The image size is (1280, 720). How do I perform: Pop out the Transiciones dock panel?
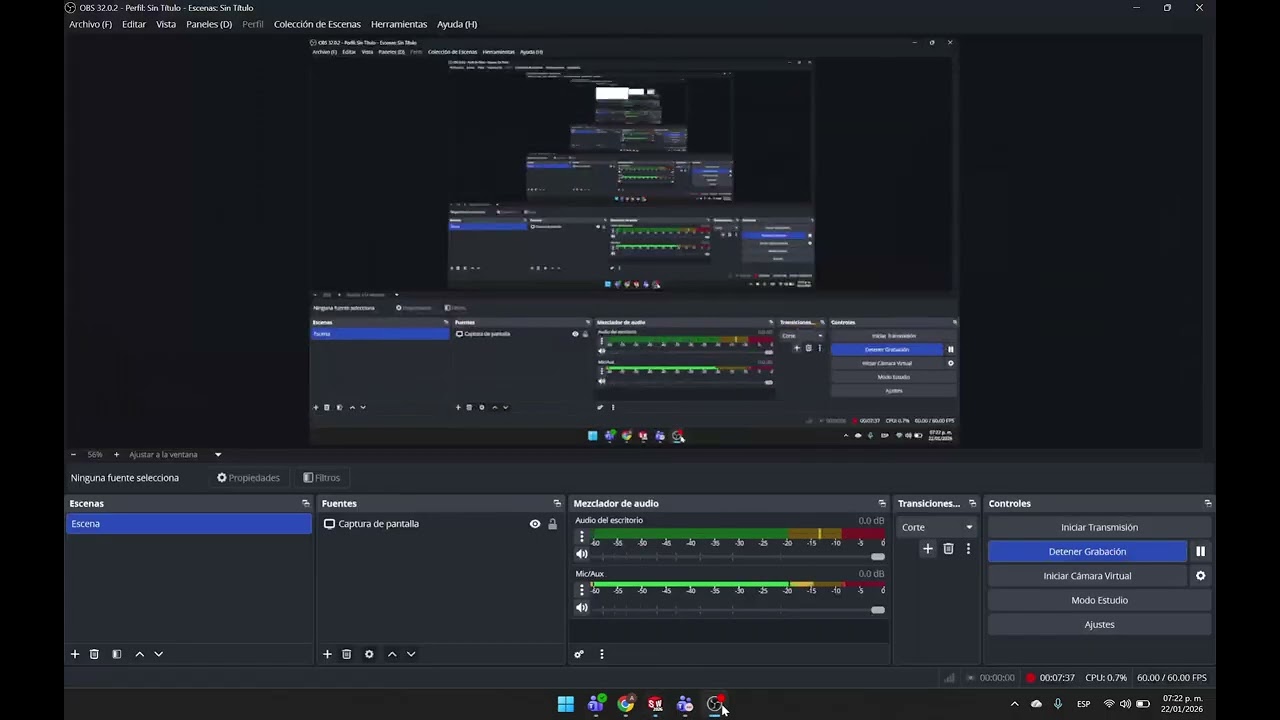(x=972, y=503)
